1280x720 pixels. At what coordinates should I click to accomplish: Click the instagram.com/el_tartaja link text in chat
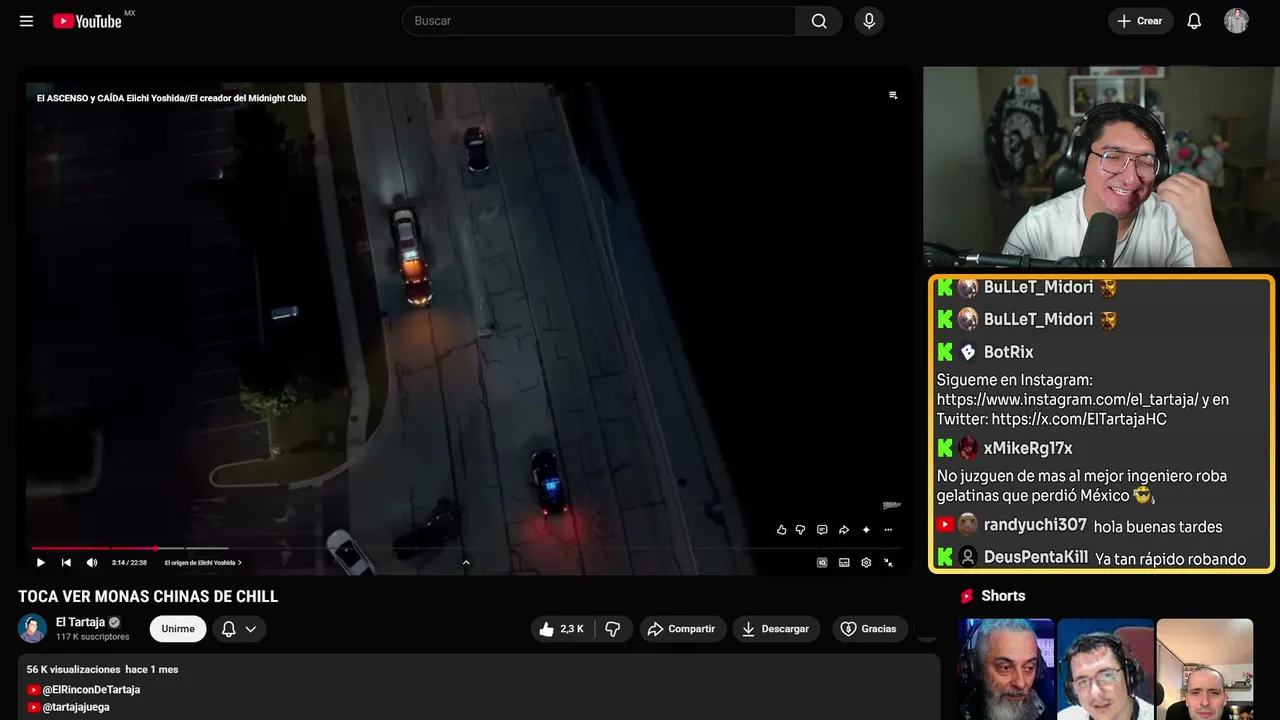coord(1067,400)
